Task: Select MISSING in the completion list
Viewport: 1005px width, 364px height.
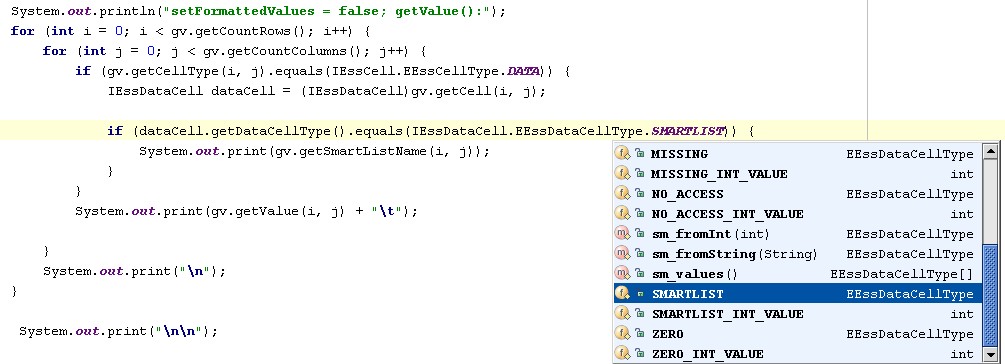Action: pyautogui.click(x=797, y=154)
